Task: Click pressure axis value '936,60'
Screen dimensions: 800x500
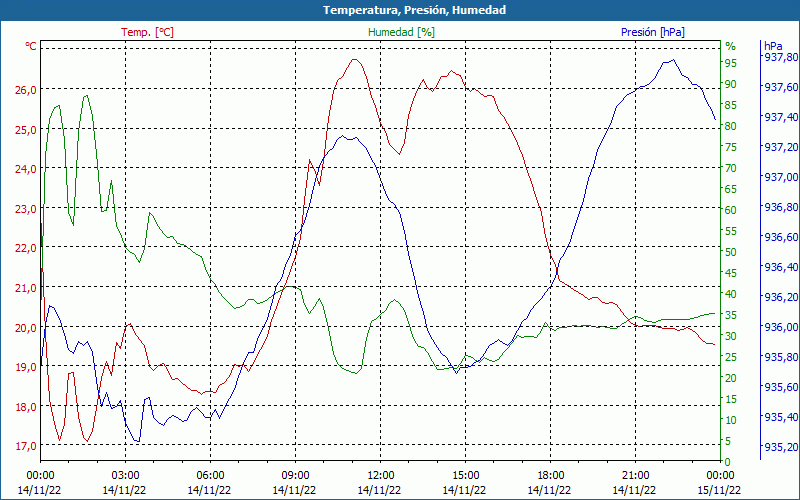Action: [781, 237]
